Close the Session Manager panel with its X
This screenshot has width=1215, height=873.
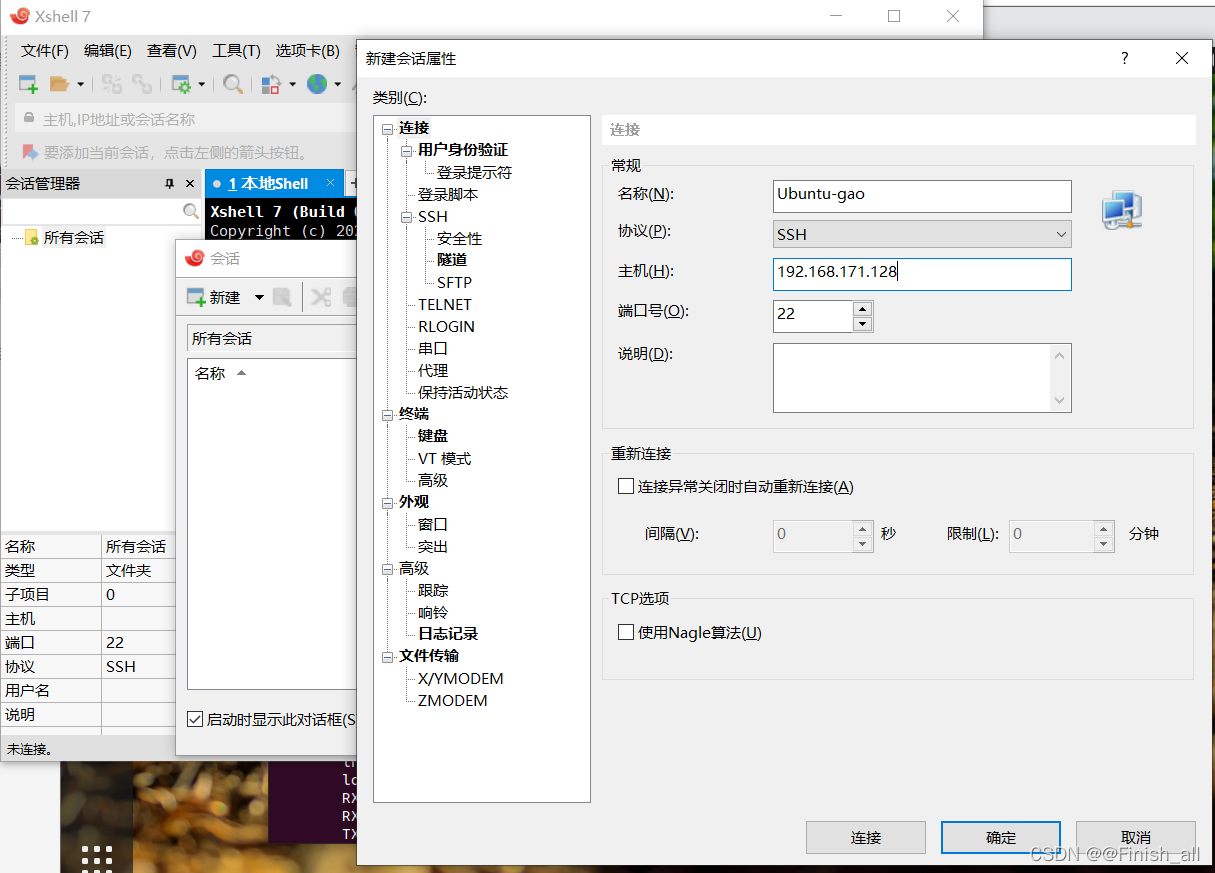(x=190, y=184)
